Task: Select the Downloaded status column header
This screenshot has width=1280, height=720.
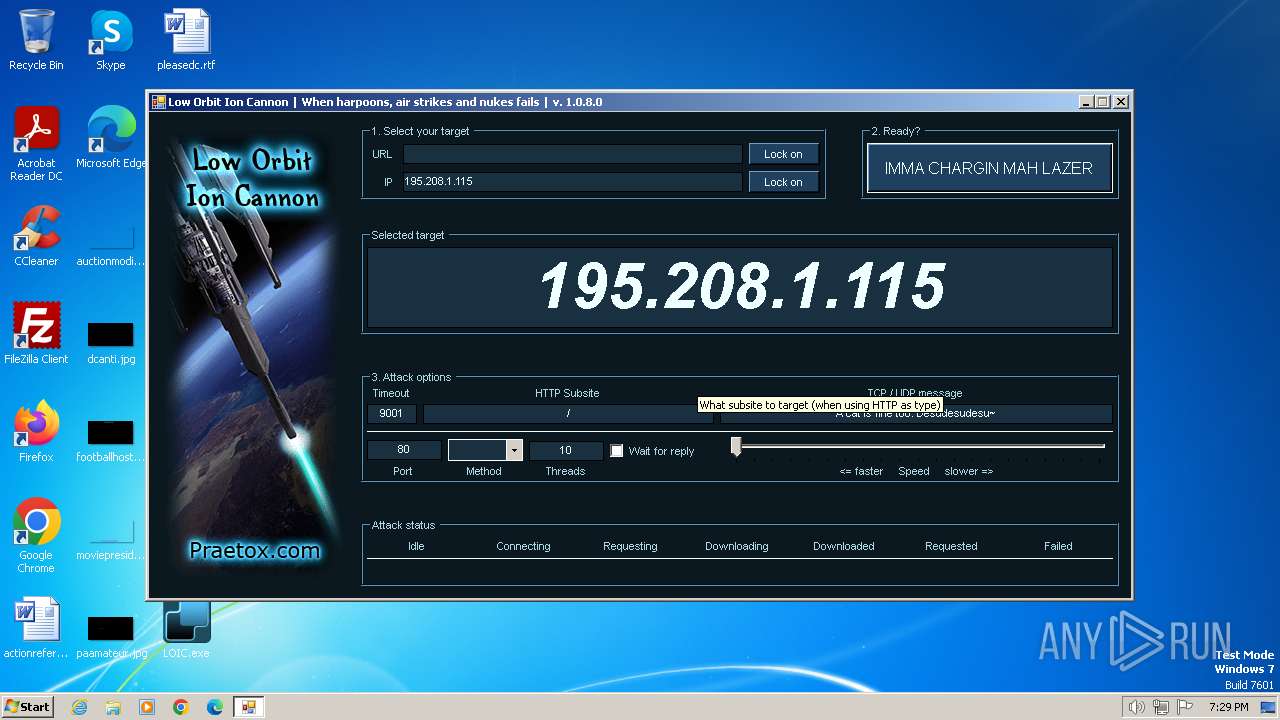Action: click(843, 546)
